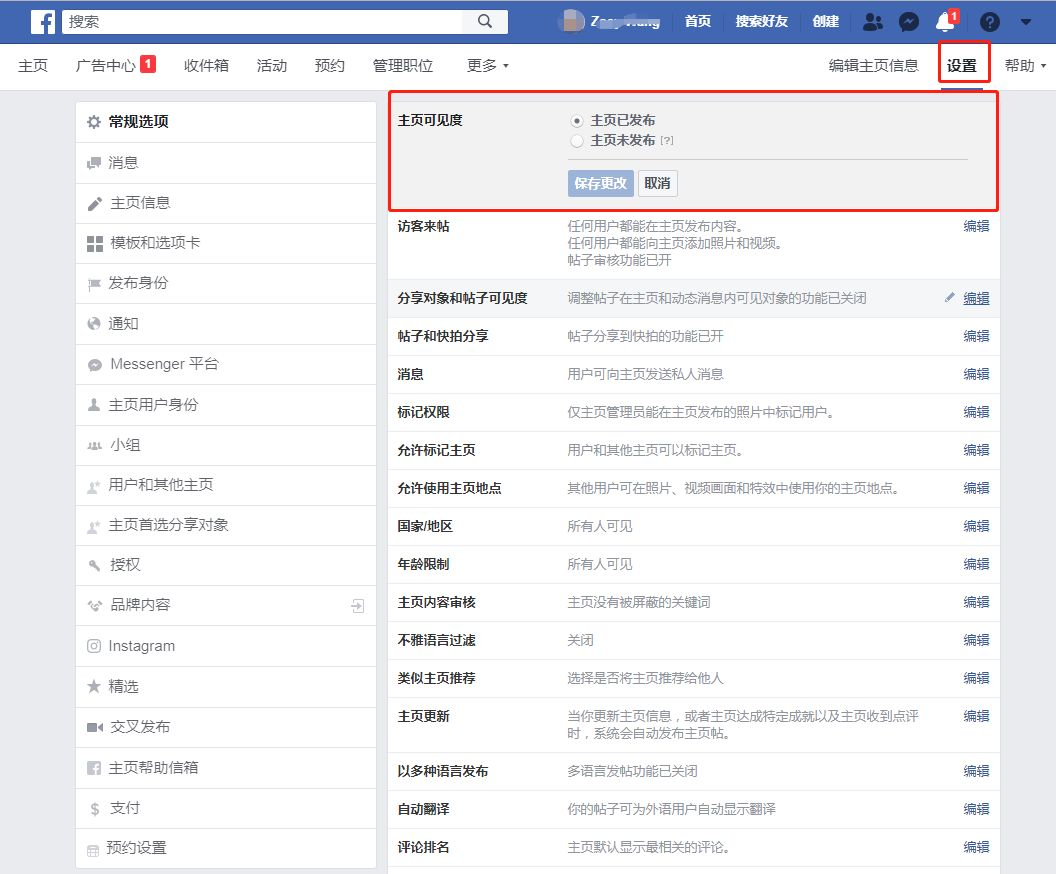Image resolution: width=1056 pixels, height=874 pixels.
Task: Edit the 不雅语言过滤 setting
Action: click(x=976, y=640)
